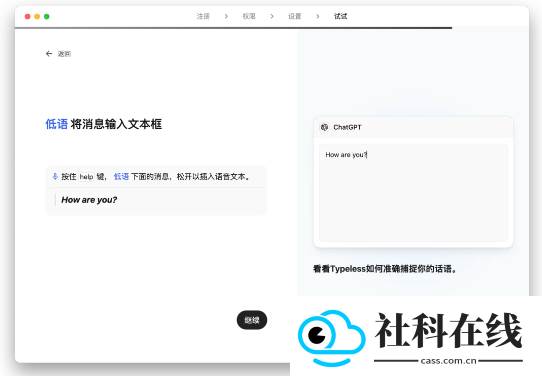This screenshot has width=542, height=376.
Task: Open the 权限 step in breadcrumb
Action: 249,16
